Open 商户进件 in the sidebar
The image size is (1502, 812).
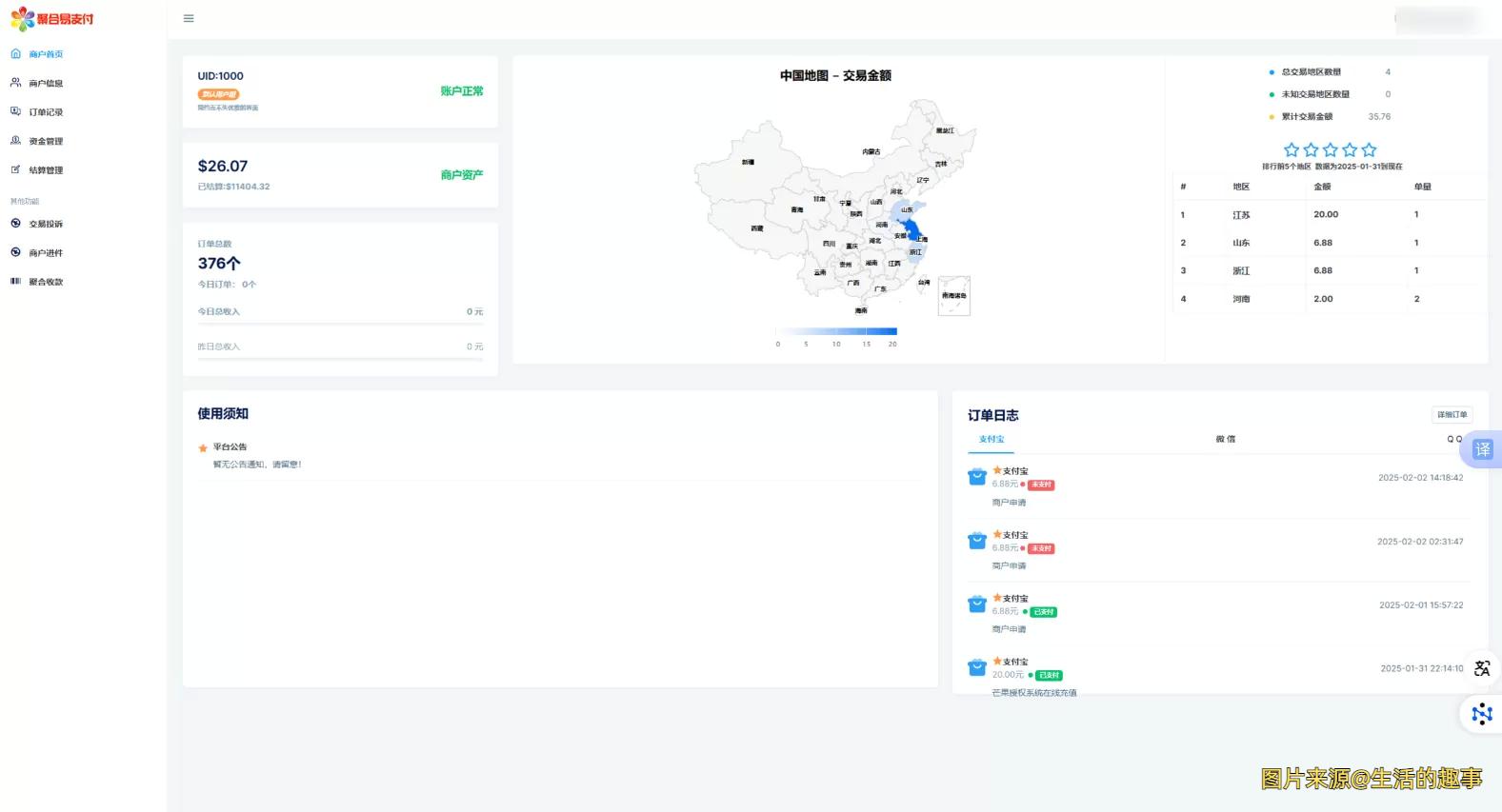(x=45, y=253)
